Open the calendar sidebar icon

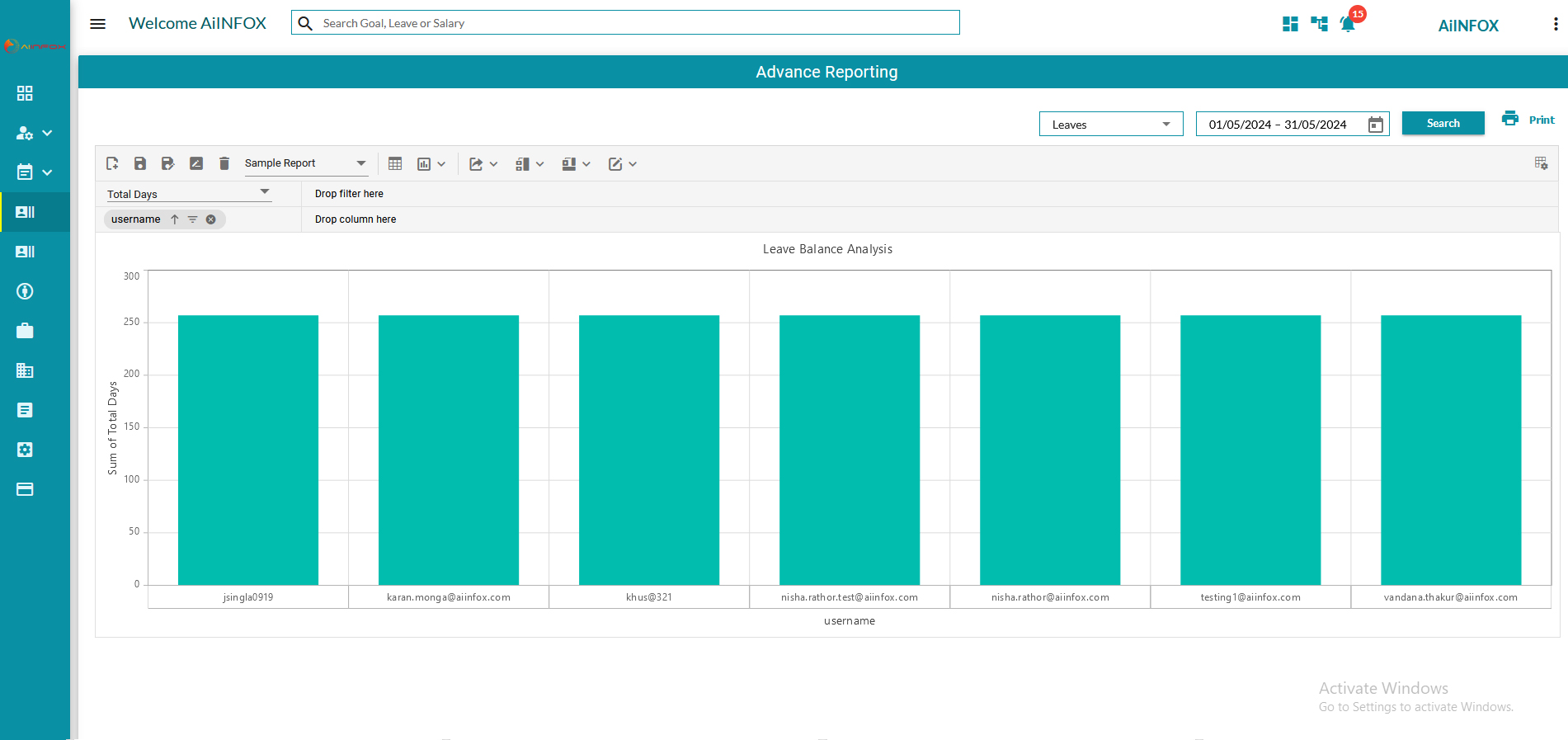click(x=25, y=172)
